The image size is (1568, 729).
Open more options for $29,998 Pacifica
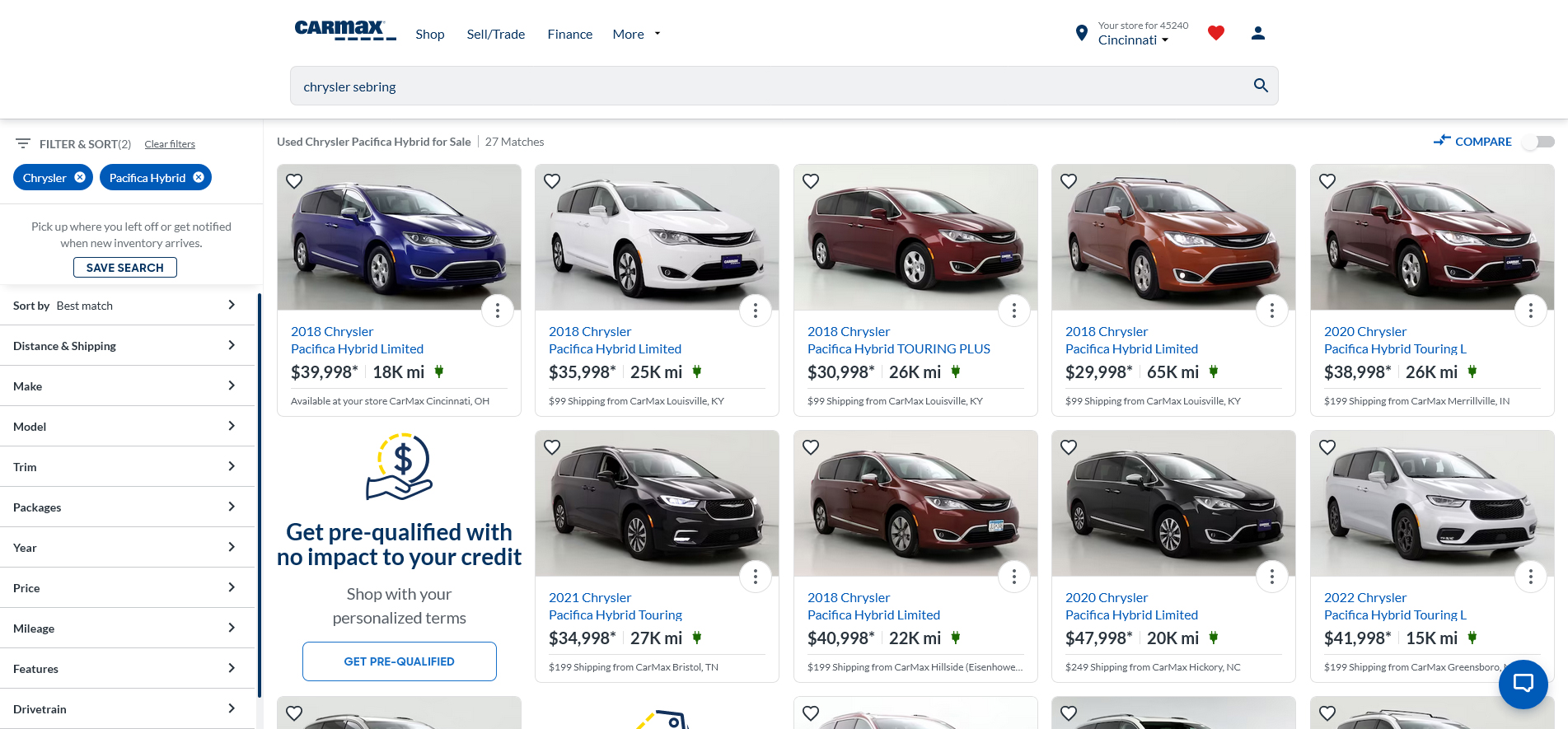pyautogui.click(x=1272, y=311)
